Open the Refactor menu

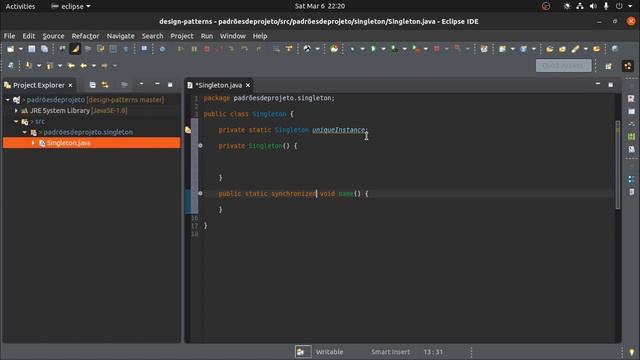[85, 36]
